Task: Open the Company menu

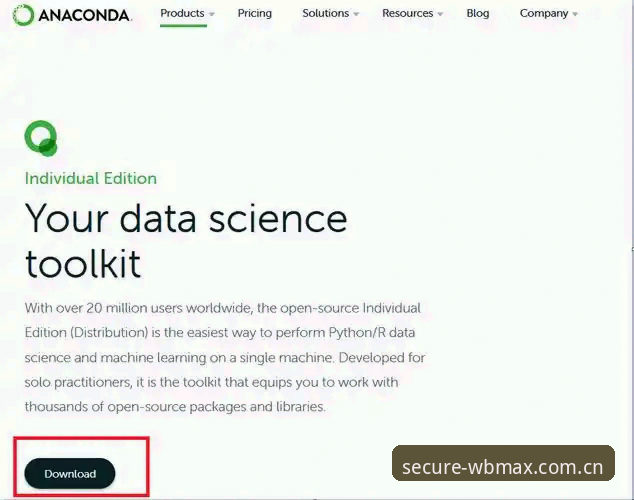Action: 544,13
